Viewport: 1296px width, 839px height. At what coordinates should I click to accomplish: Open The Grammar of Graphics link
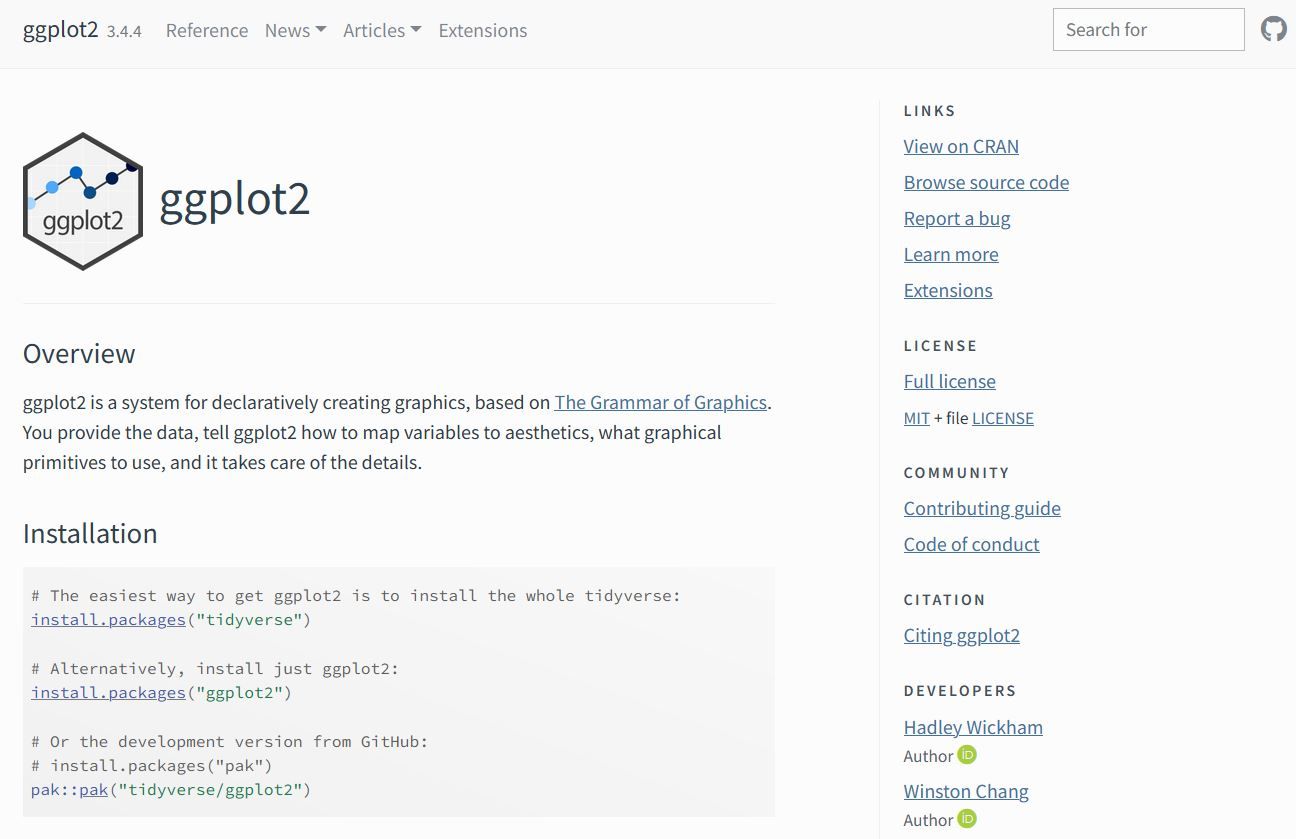[x=661, y=402]
